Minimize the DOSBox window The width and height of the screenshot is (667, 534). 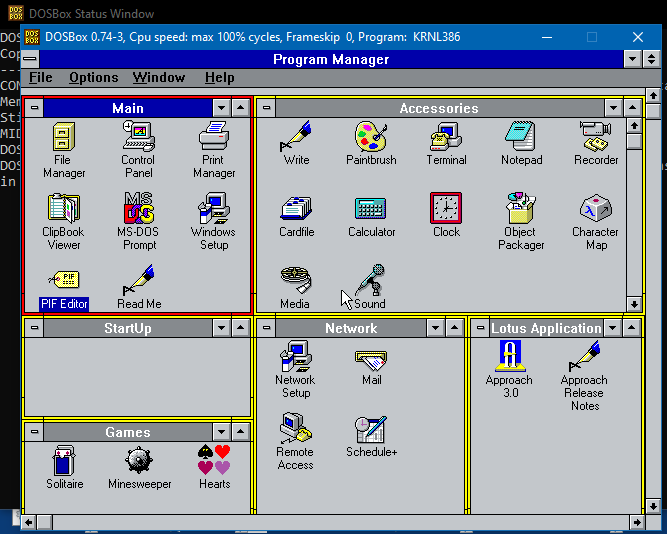(x=547, y=37)
